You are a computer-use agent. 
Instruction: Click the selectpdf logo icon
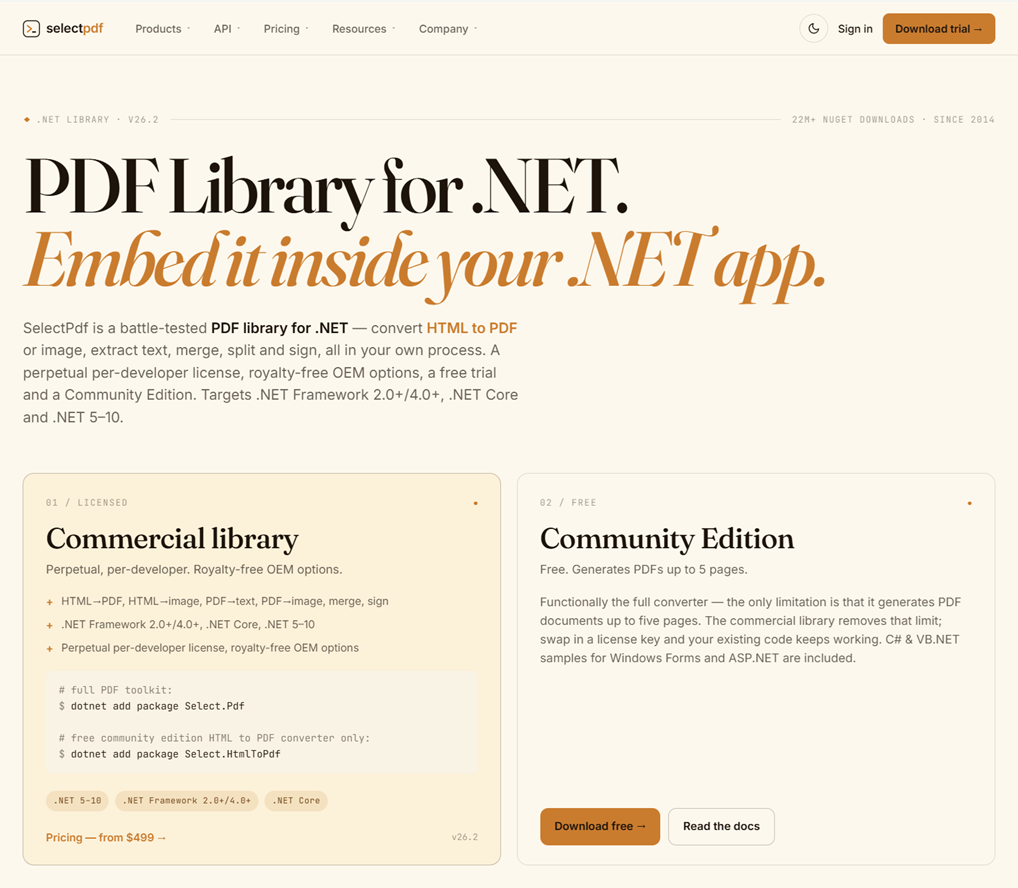31,29
